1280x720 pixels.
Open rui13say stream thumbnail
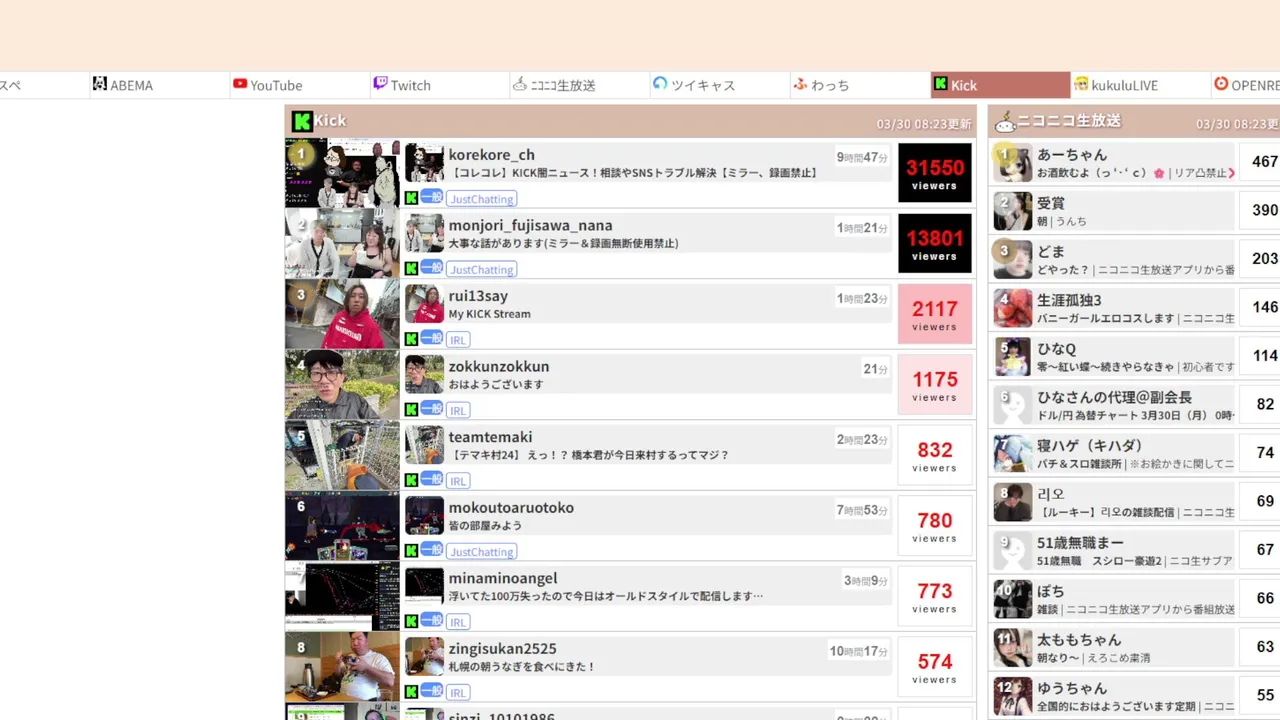point(342,314)
